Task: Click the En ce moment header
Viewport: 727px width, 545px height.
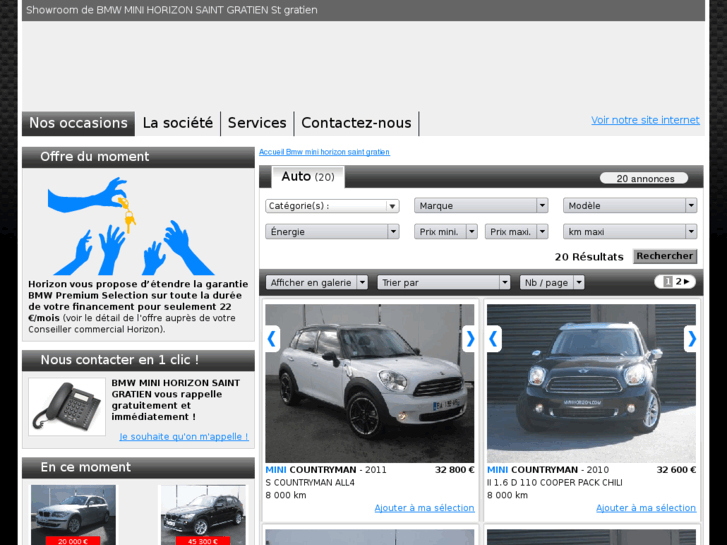Action: (138, 468)
